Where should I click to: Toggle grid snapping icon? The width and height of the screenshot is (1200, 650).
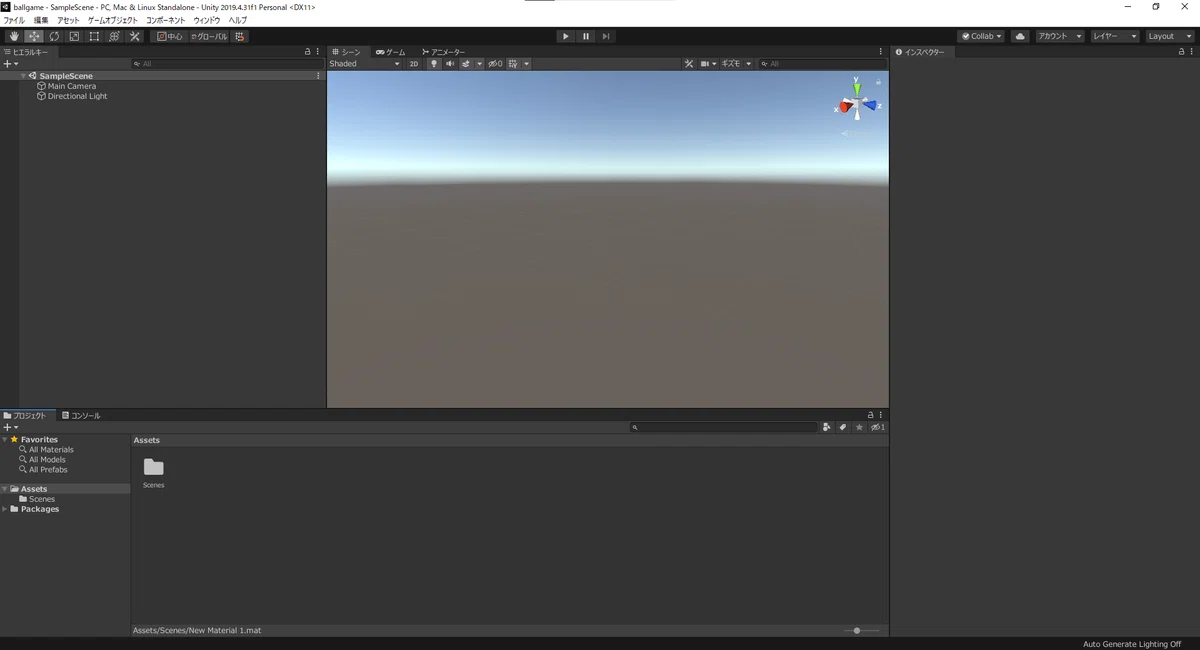pyautogui.click(x=240, y=36)
